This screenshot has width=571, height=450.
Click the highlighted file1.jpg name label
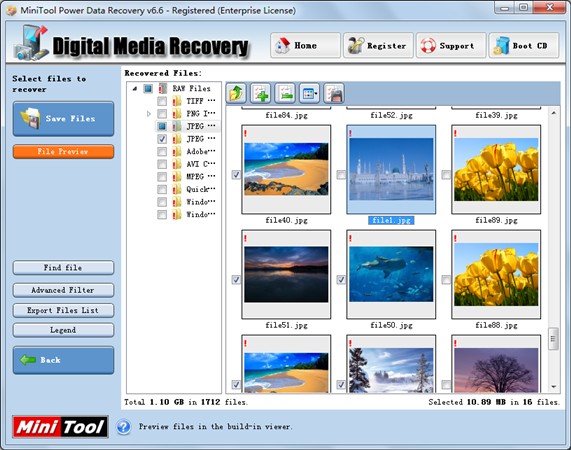pos(391,220)
